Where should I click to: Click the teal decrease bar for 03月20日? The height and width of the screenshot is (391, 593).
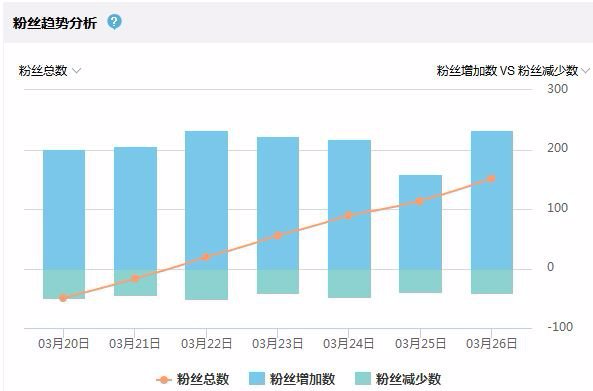[64, 284]
